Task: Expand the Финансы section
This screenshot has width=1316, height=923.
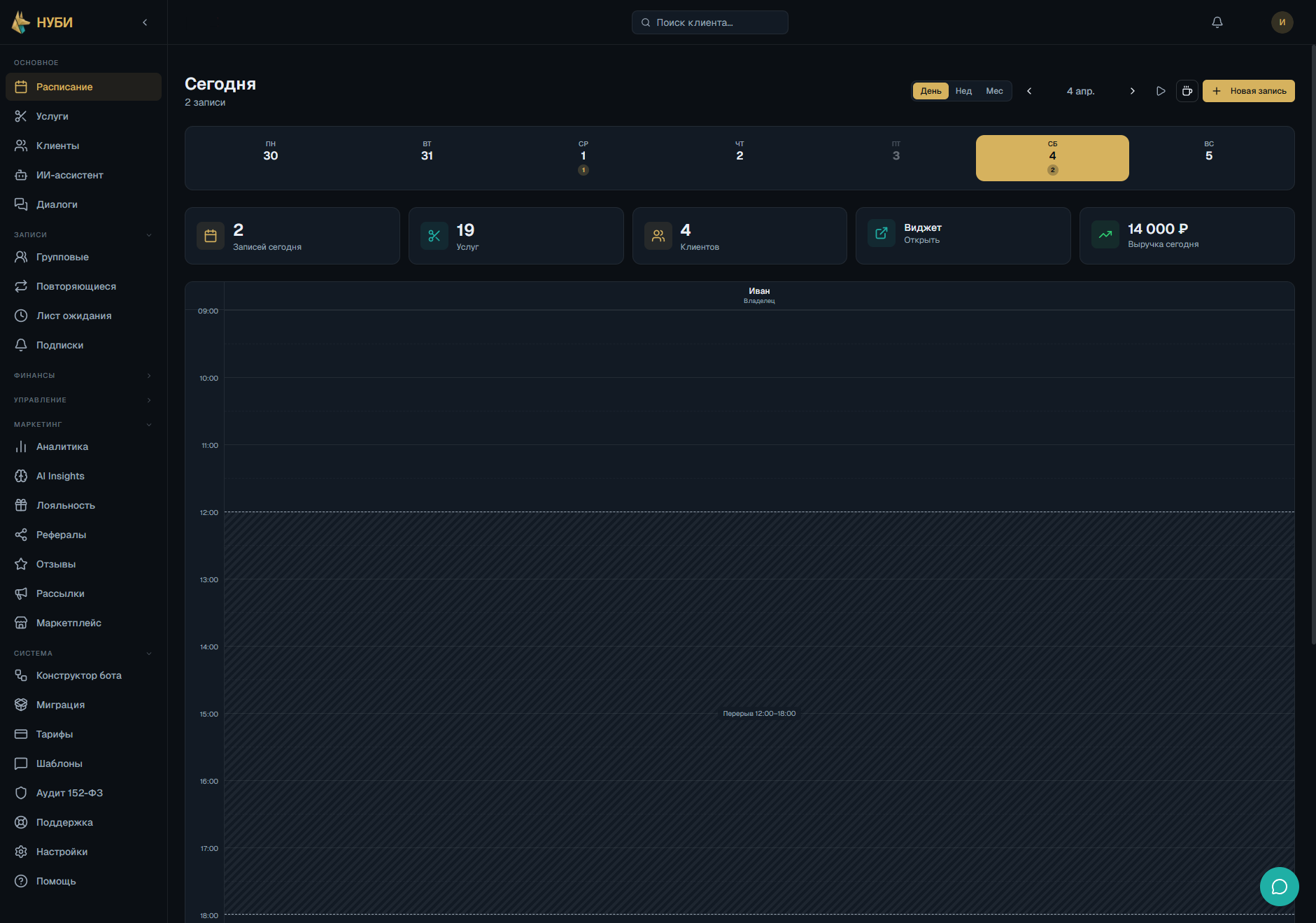Action: click(83, 376)
